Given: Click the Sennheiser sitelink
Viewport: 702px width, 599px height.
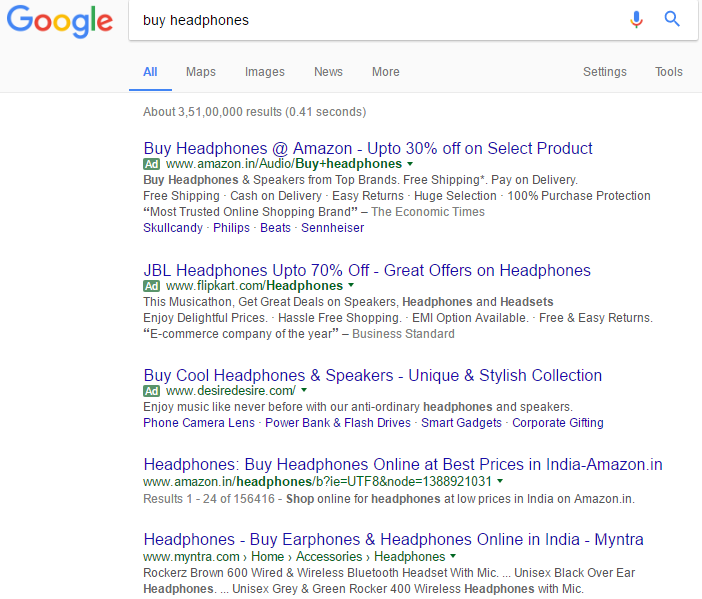Looking at the screenshot, I should point(332,228).
